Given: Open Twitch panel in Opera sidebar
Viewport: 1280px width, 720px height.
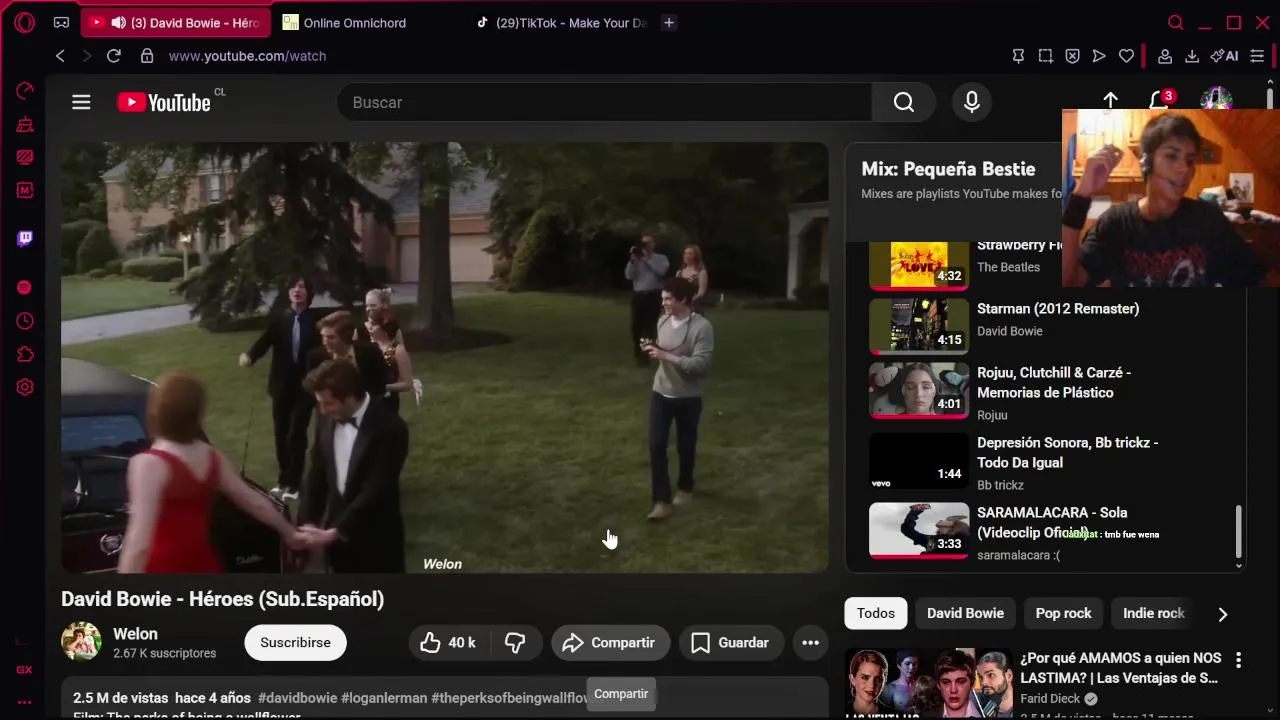Looking at the screenshot, I should point(25,238).
